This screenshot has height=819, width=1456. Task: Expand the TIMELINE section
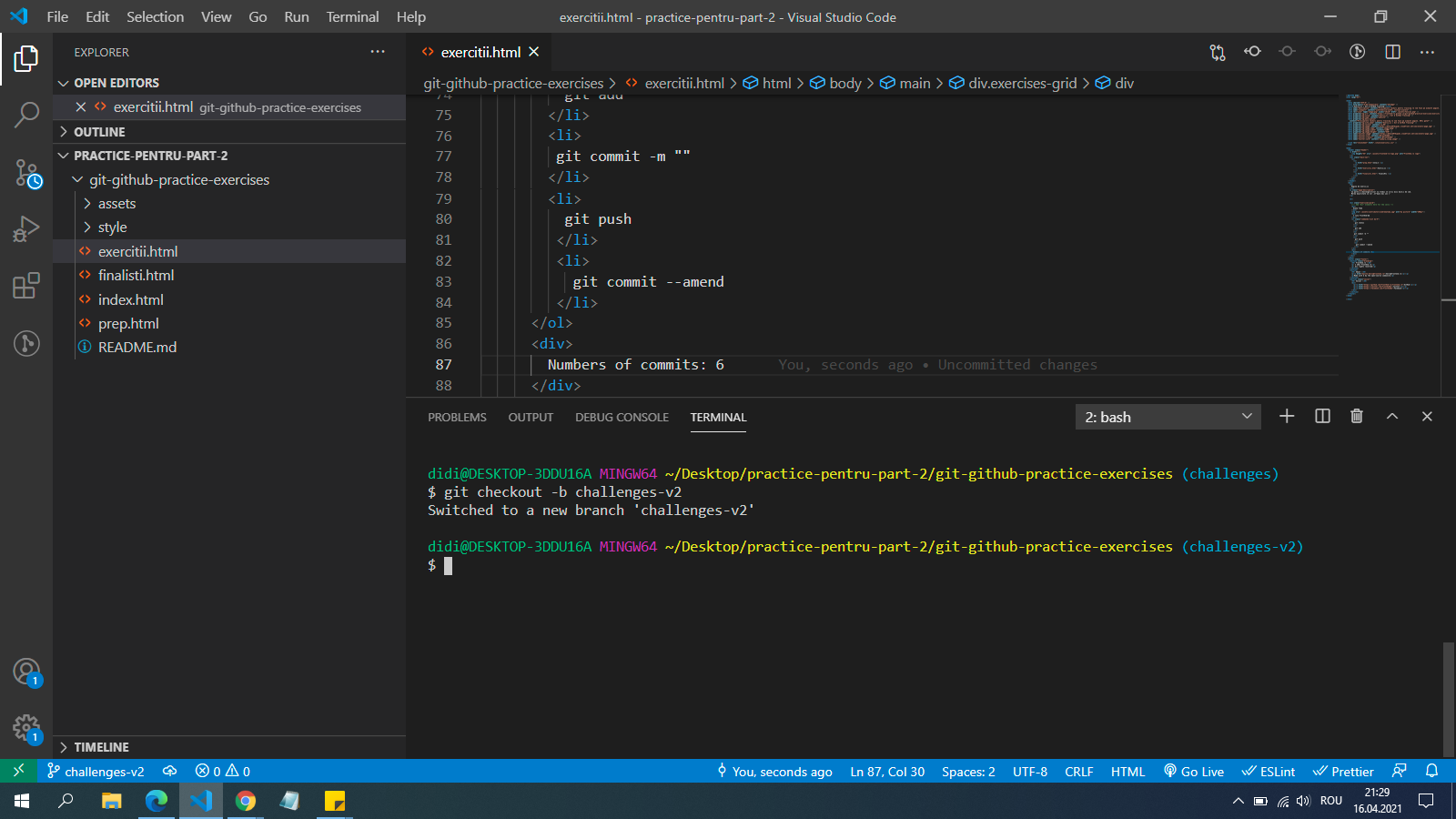coord(101,747)
